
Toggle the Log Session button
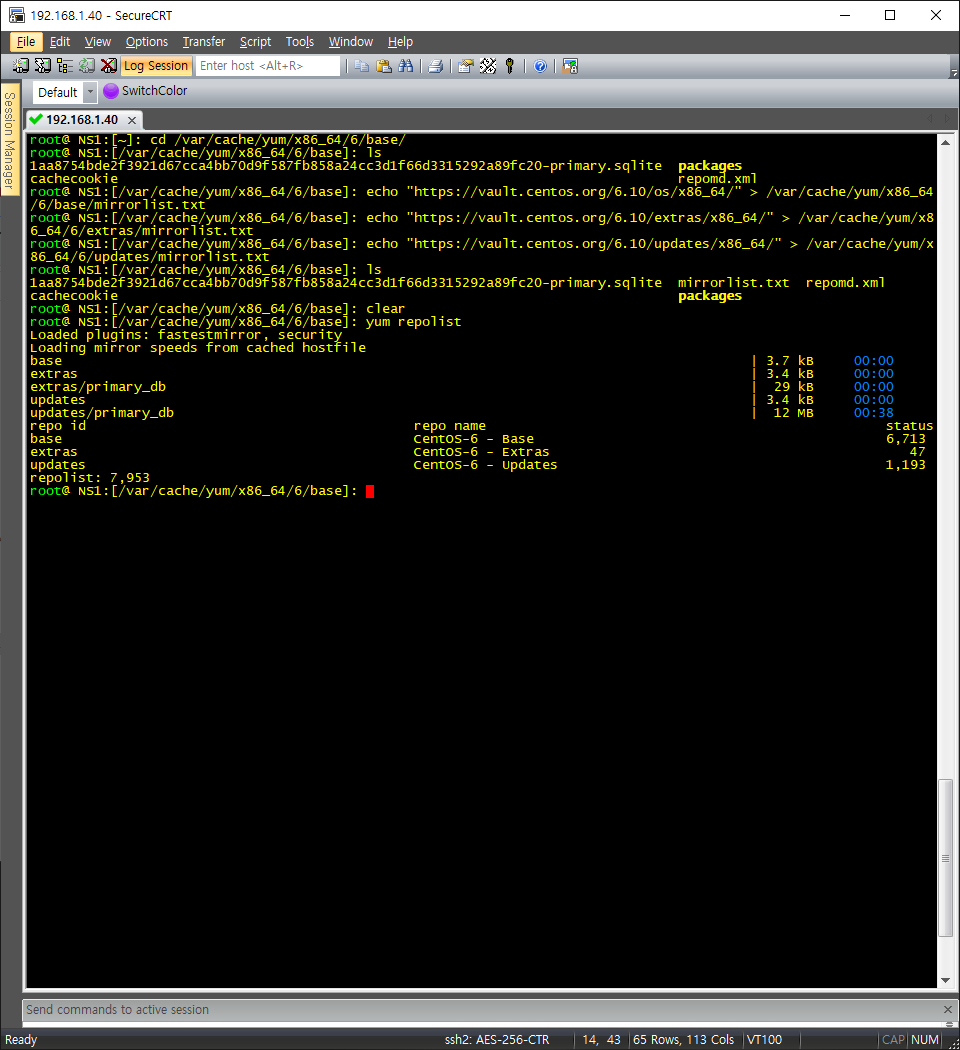click(x=156, y=66)
